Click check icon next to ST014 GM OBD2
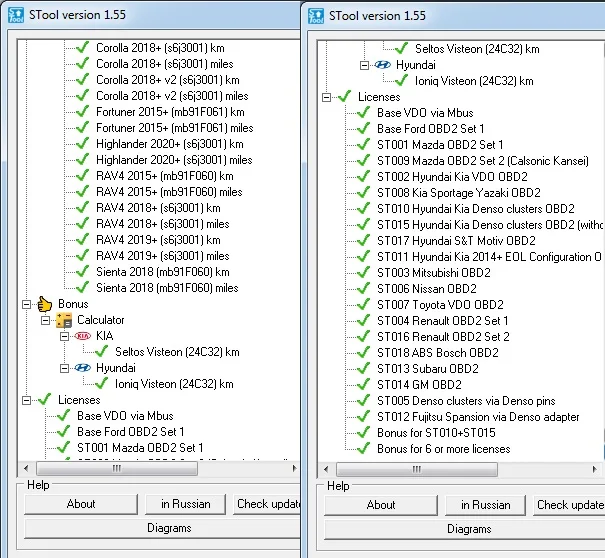This screenshot has height=558, width=605. coord(363,384)
